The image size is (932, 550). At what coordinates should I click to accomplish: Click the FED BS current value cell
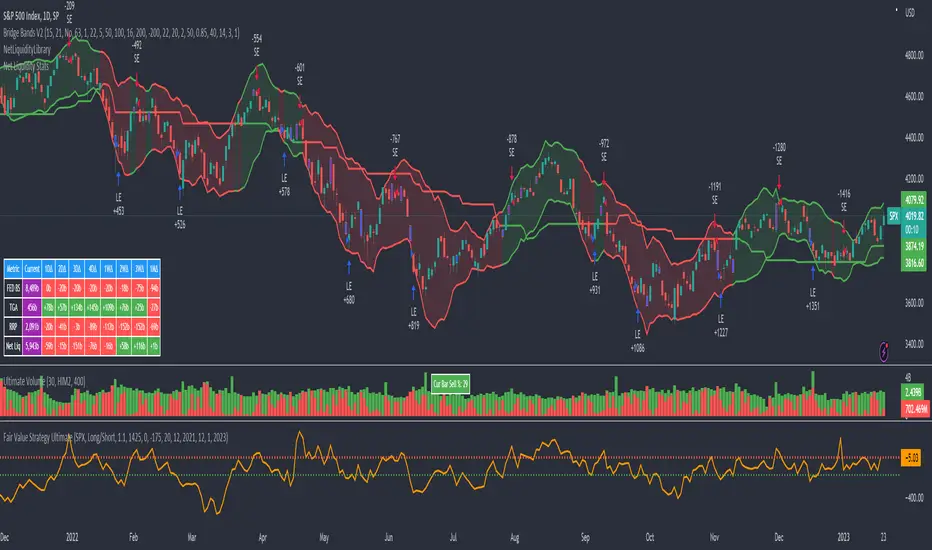tap(32, 288)
